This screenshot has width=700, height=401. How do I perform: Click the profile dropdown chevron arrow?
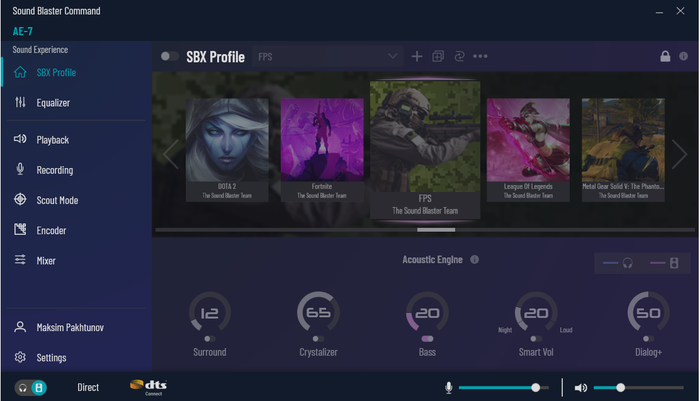pos(392,56)
